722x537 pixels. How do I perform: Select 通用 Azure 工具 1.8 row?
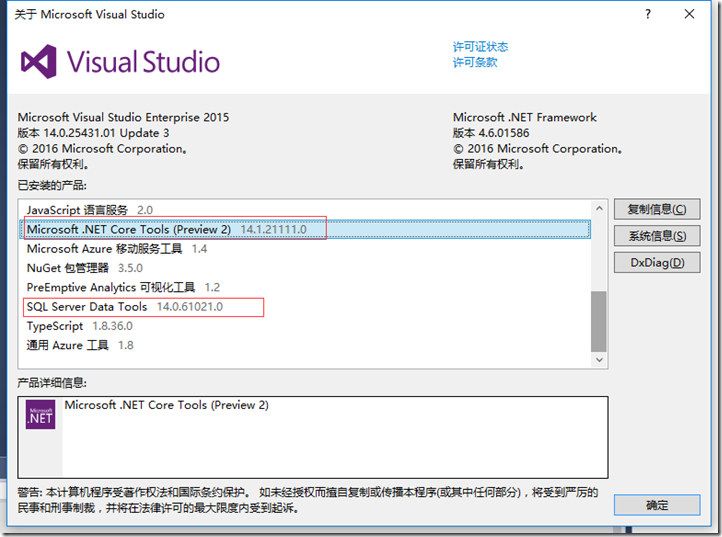[305, 345]
